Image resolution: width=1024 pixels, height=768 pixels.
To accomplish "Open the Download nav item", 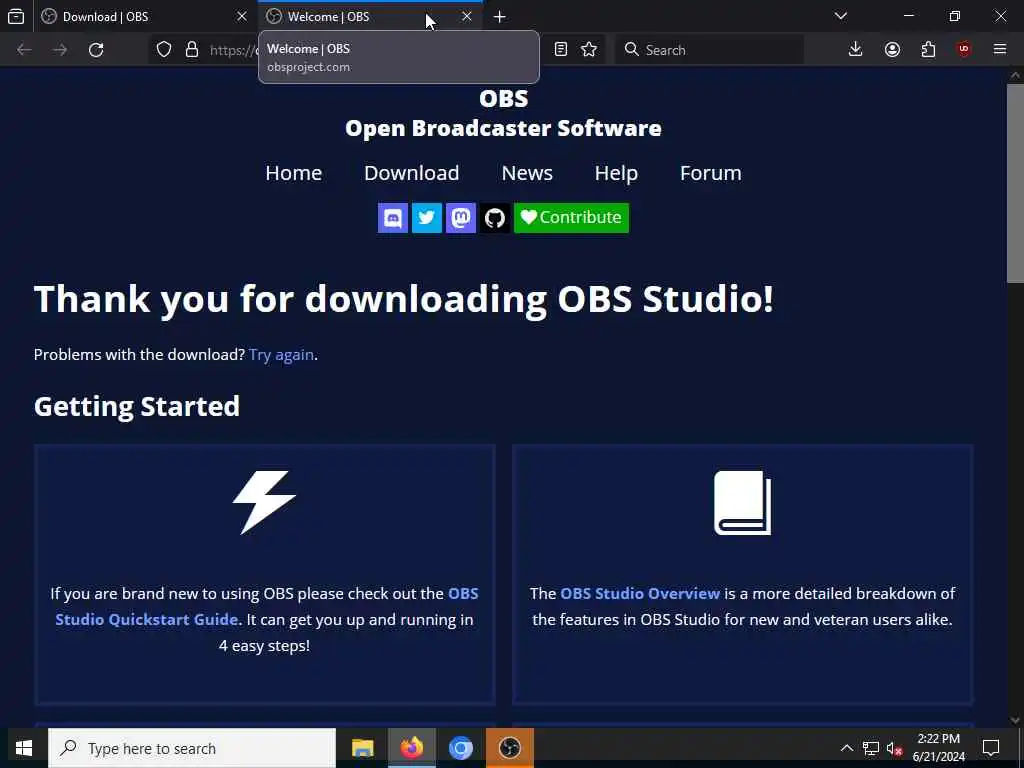I will (411, 173).
